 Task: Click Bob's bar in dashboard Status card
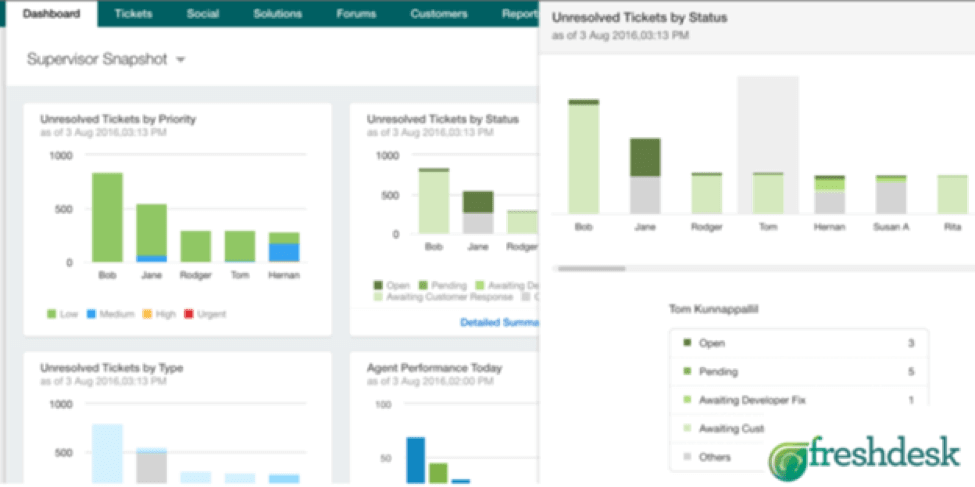[433, 201]
